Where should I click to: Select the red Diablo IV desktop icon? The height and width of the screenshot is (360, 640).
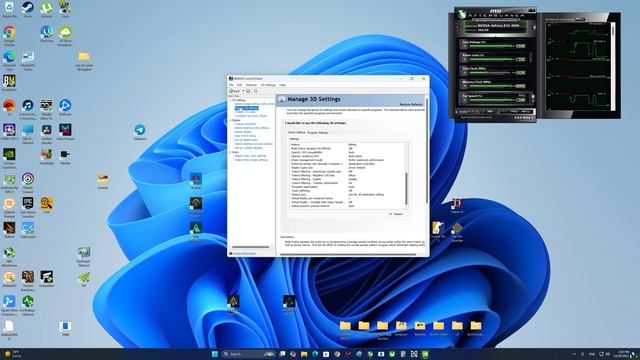456,205
